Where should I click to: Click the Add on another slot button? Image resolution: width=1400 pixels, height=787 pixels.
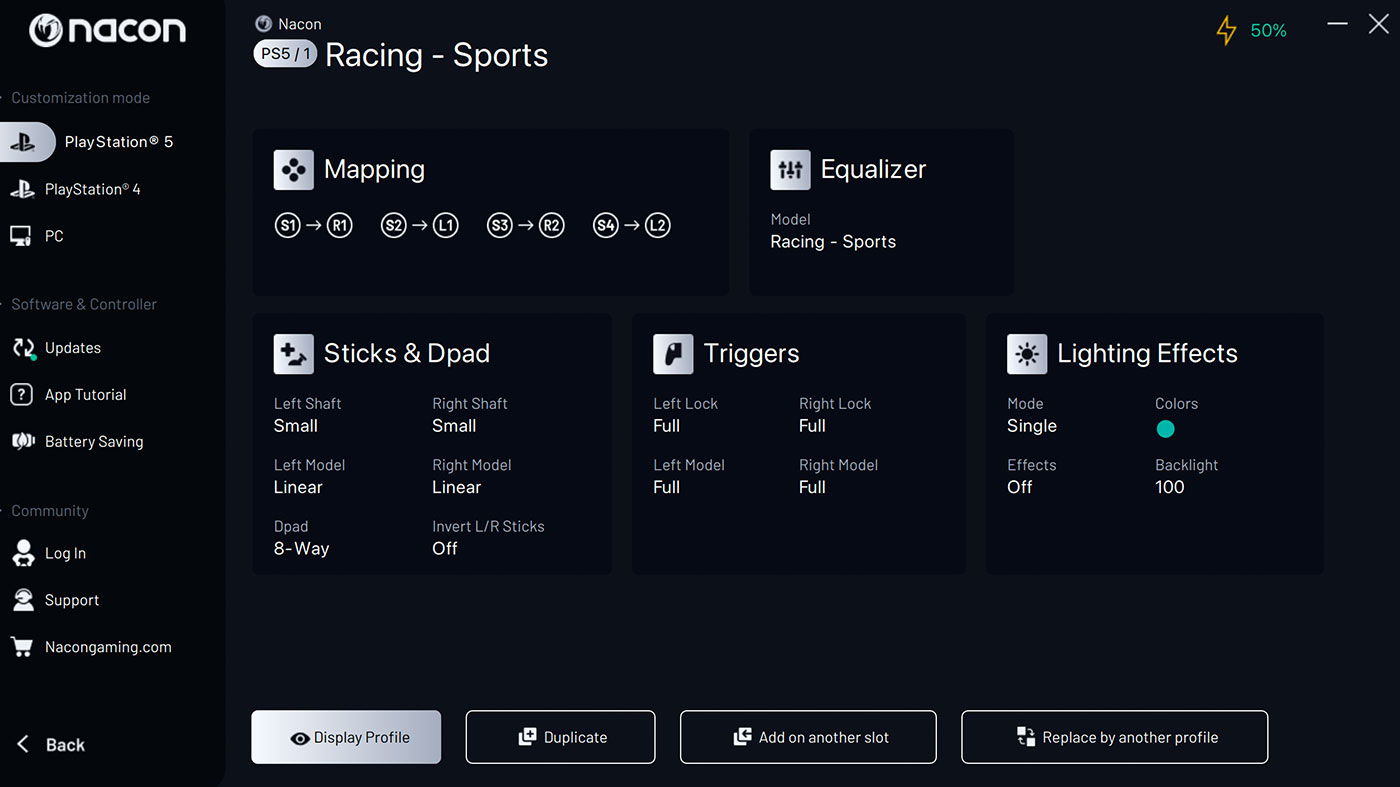(808, 737)
